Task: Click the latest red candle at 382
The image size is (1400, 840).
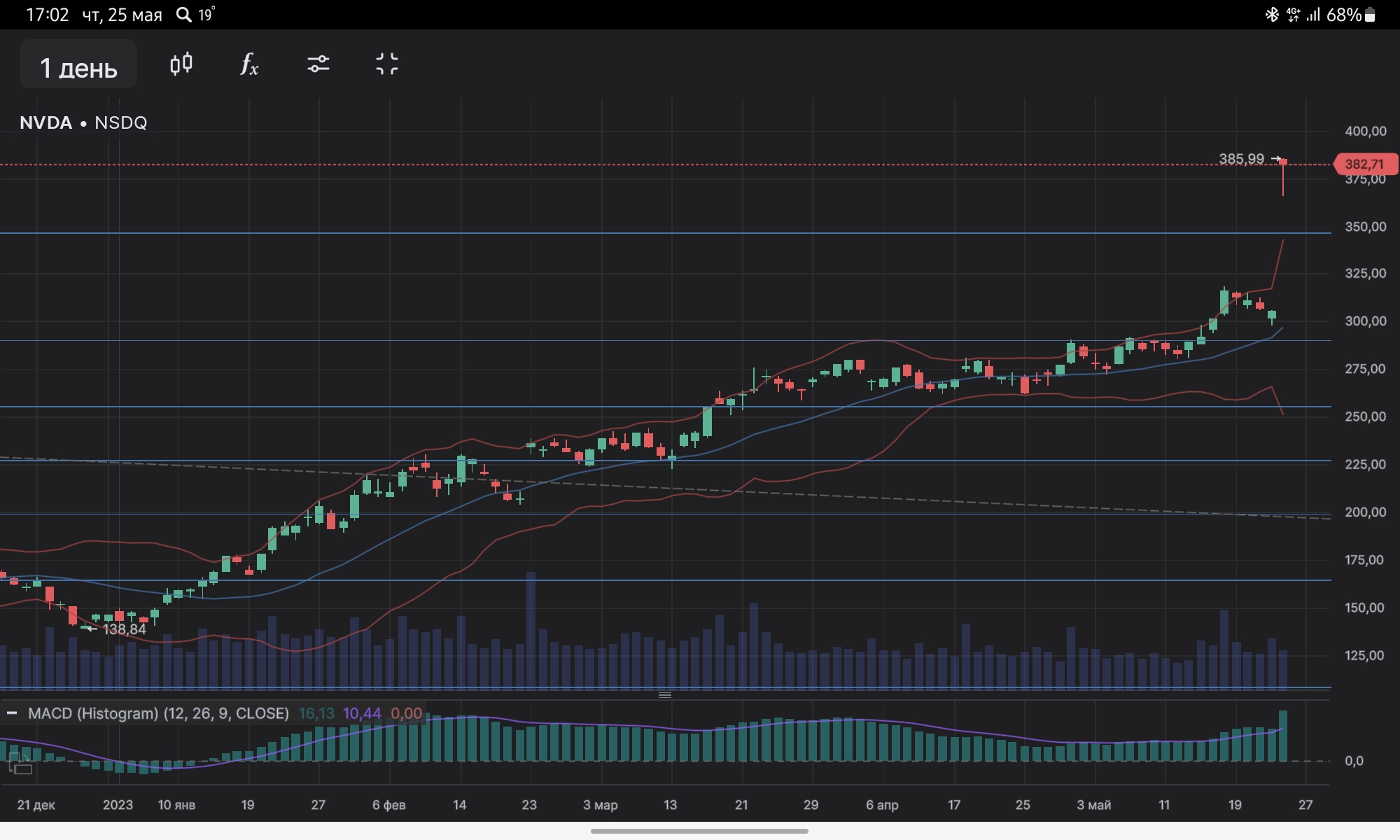Action: click(x=1283, y=177)
